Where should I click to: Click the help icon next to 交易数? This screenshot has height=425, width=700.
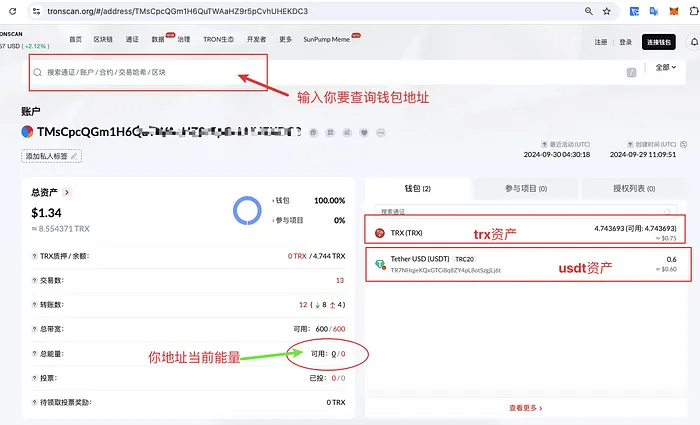tap(34, 280)
